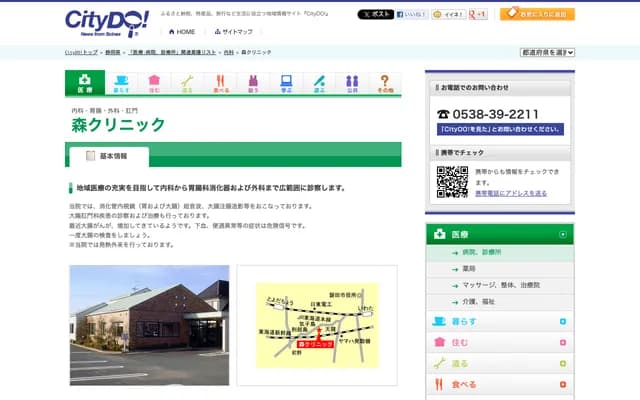Click the 内科 breadcrumb link
This screenshot has height=400, width=640.
(229, 52)
